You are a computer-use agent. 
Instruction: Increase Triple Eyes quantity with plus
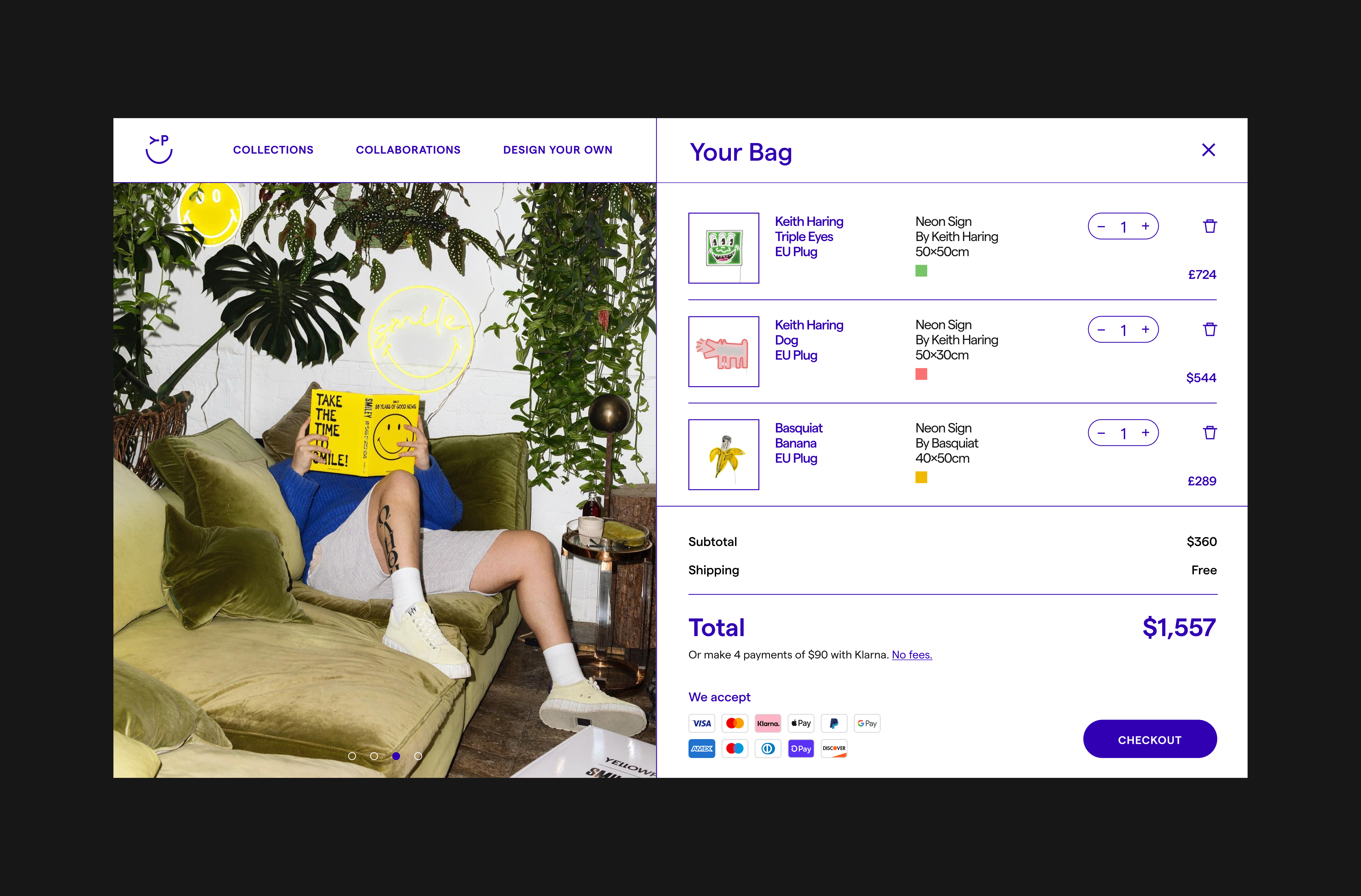click(x=1146, y=227)
